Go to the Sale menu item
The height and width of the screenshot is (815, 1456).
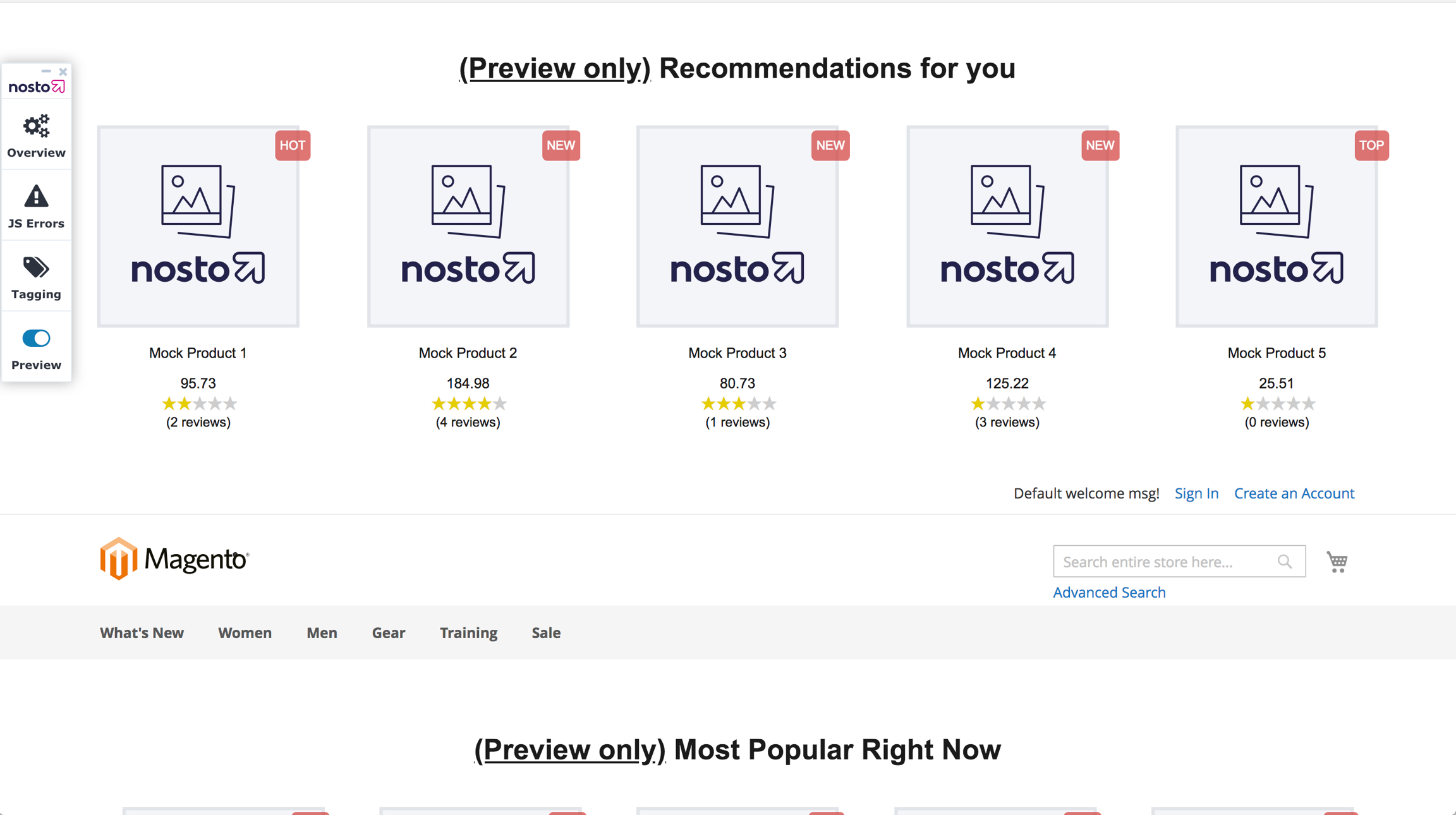tap(546, 633)
